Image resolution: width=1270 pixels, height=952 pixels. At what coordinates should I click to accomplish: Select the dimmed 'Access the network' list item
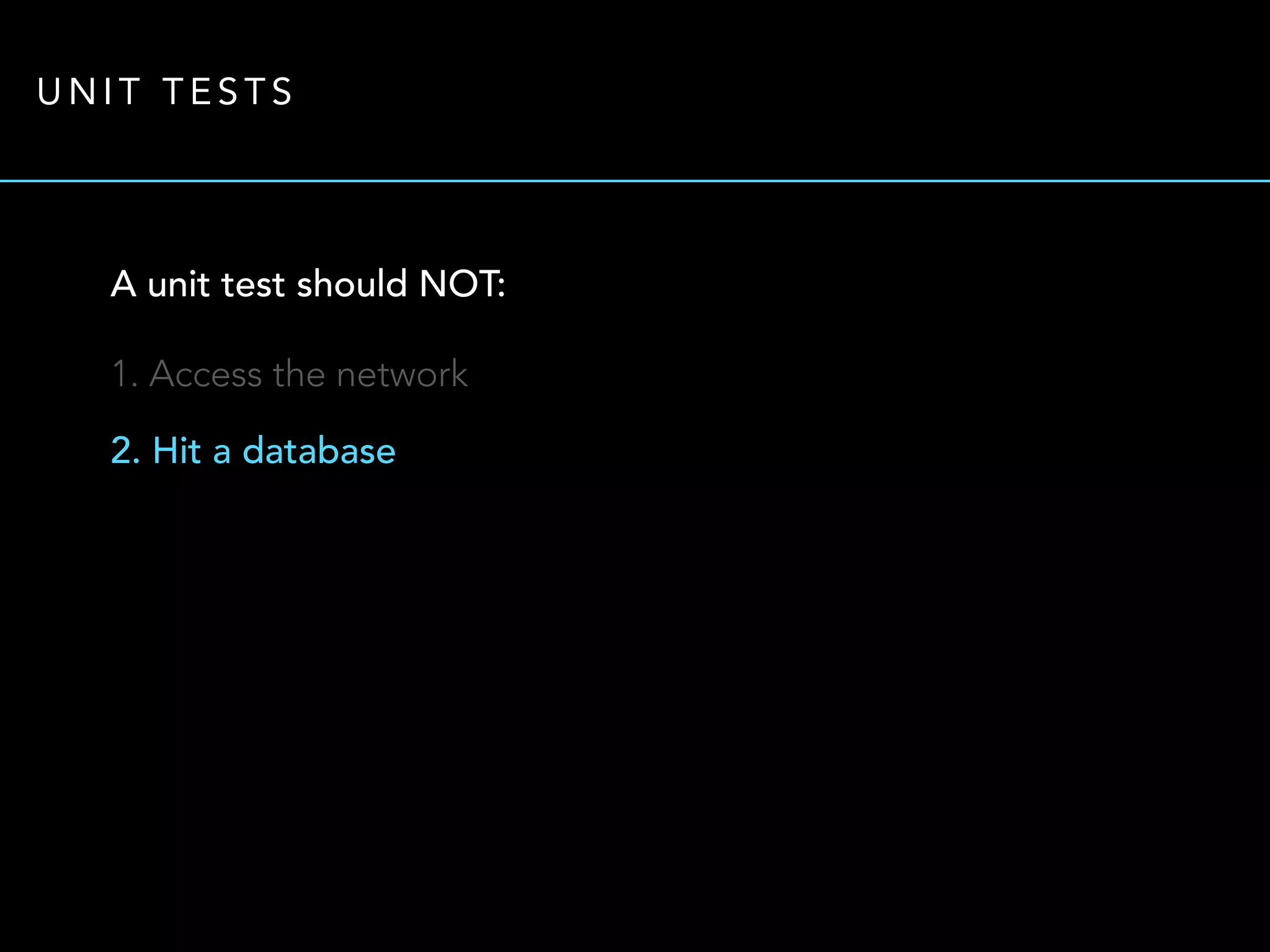click(290, 374)
